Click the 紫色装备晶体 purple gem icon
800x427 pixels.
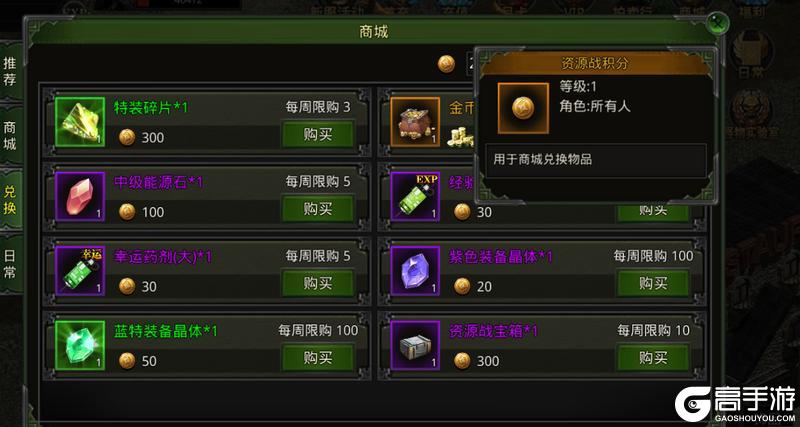pos(415,271)
